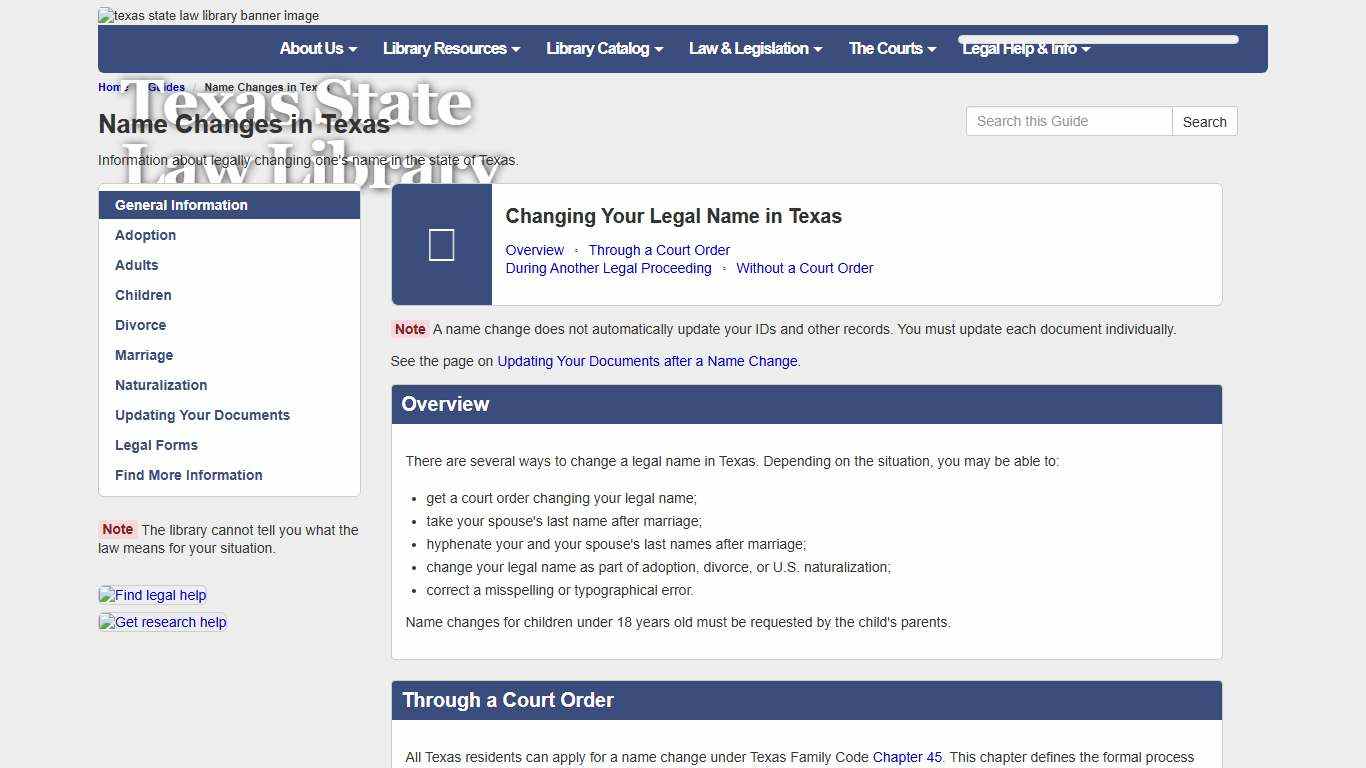
Task: Expand the Law & Legislation menu
Action: coord(755,48)
